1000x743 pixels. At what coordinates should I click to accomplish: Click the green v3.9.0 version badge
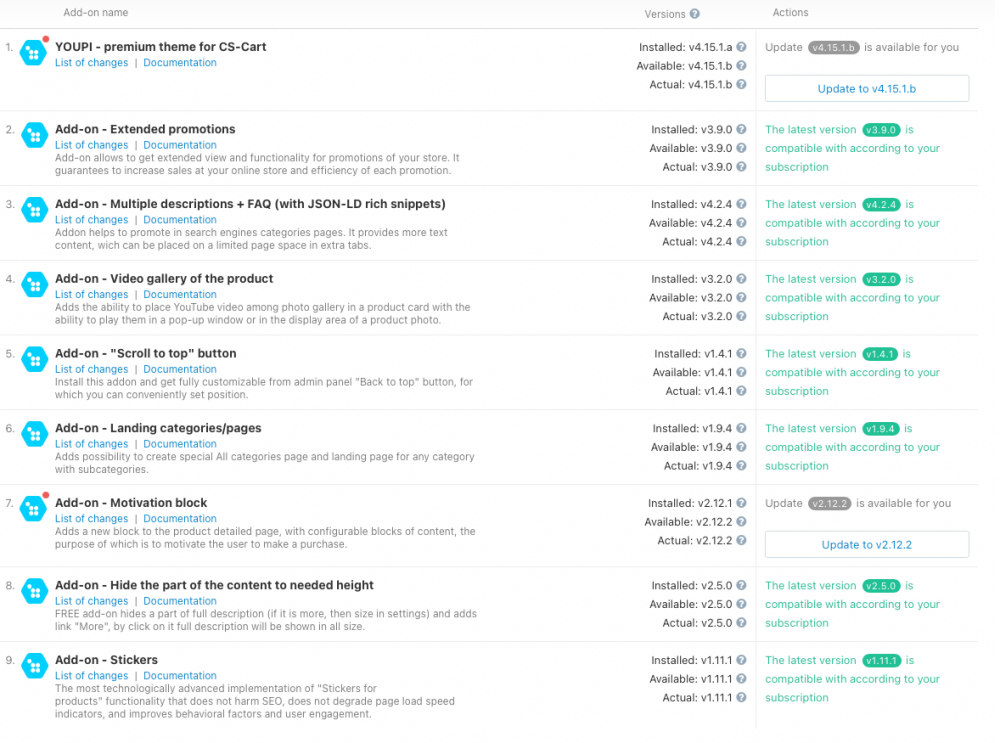pos(881,130)
